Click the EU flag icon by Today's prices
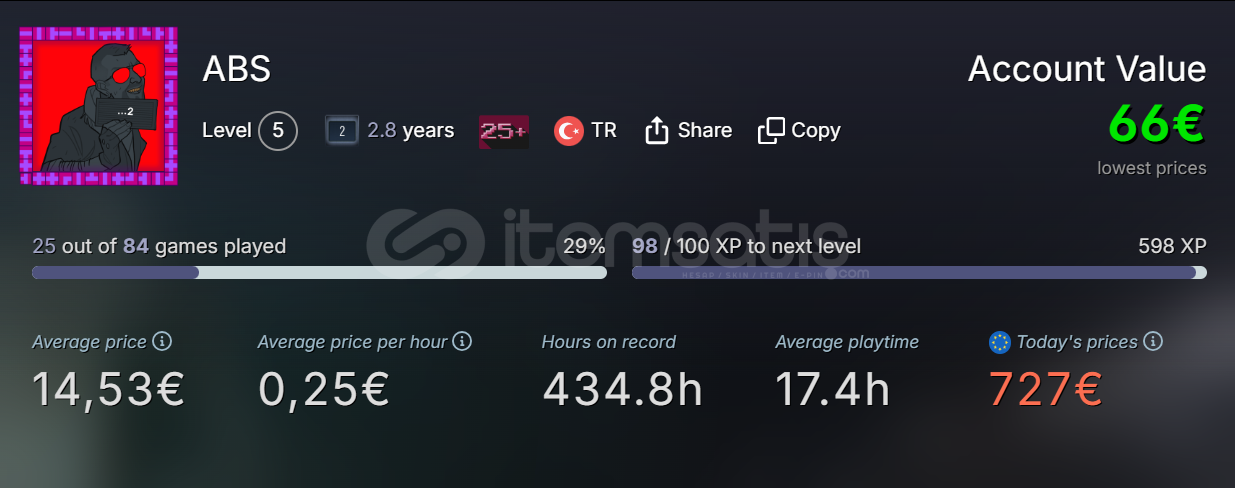This screenshot has width=1235, height=488. (999, 343)
